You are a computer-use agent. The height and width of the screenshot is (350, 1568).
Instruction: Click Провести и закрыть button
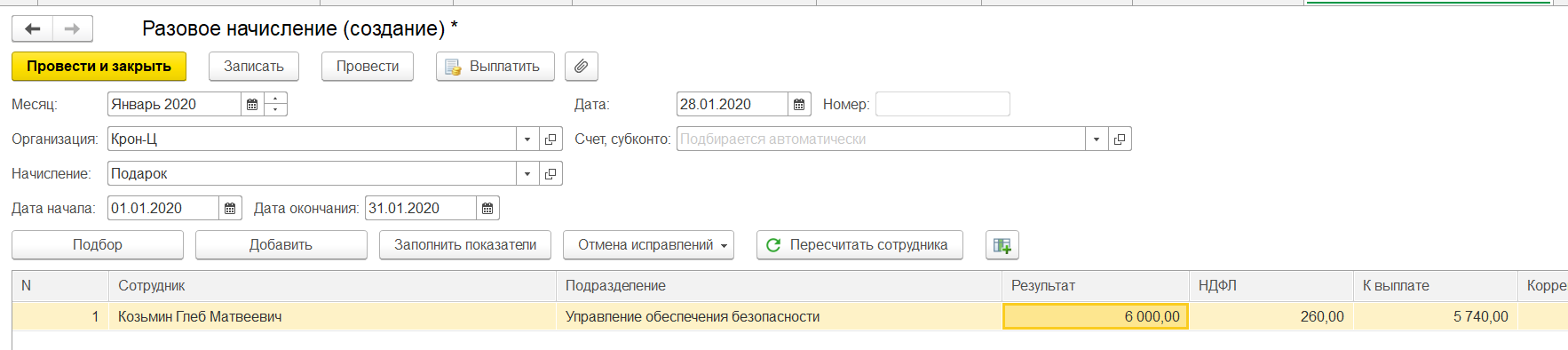[x=99, y=67]
